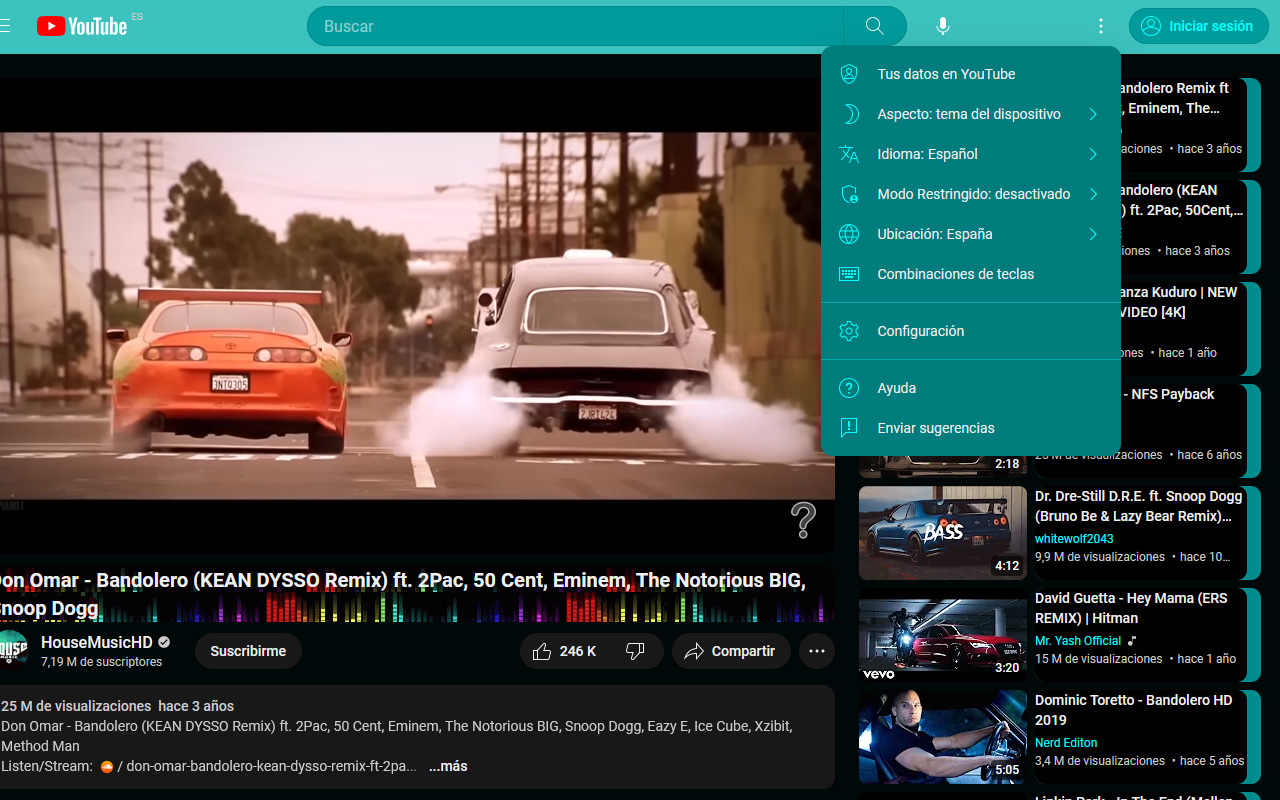Click keyboard icon for Combinaciones de teclas
This screenshot has width=1280, height=800.
pyautogui.click(x=849, y=274)
